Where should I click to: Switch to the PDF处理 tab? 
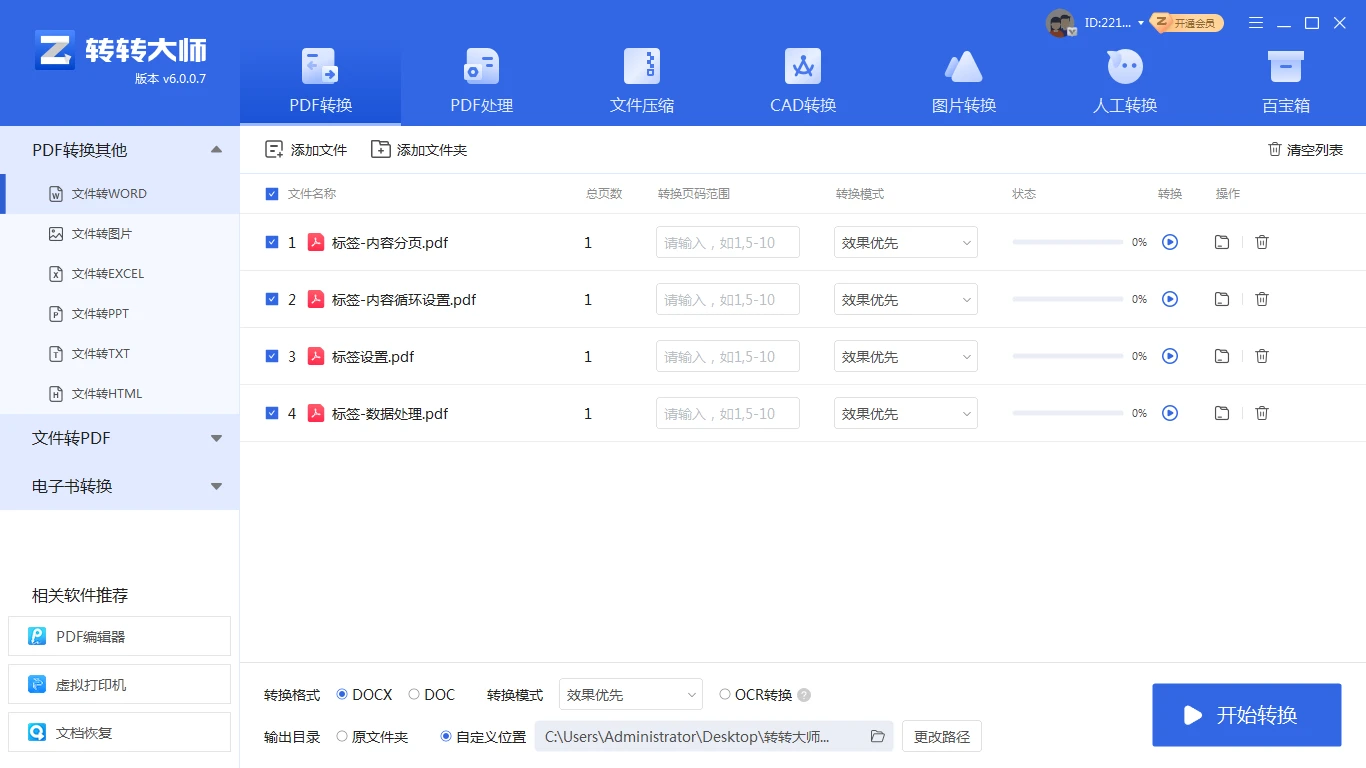click(481, 80)
